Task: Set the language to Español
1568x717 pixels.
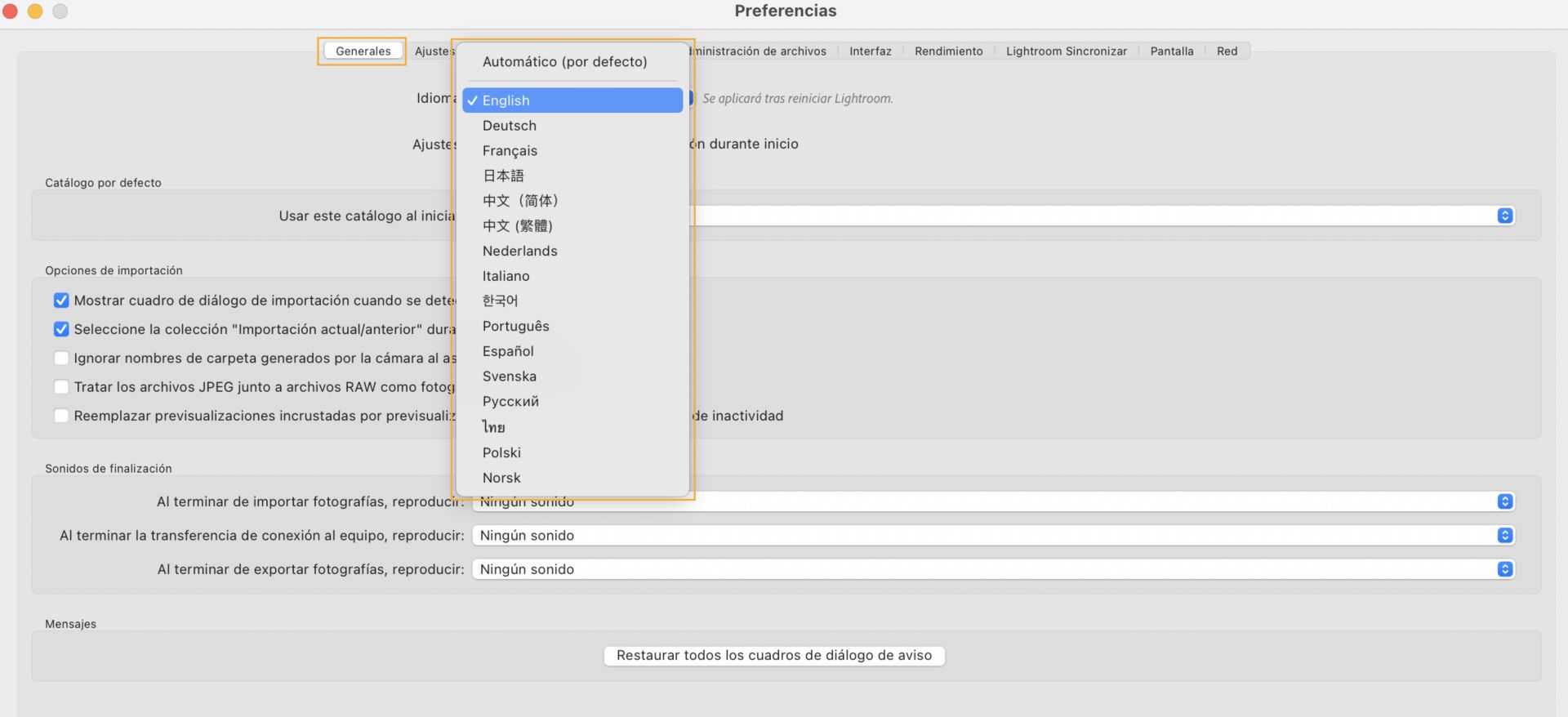Action: 572,351
